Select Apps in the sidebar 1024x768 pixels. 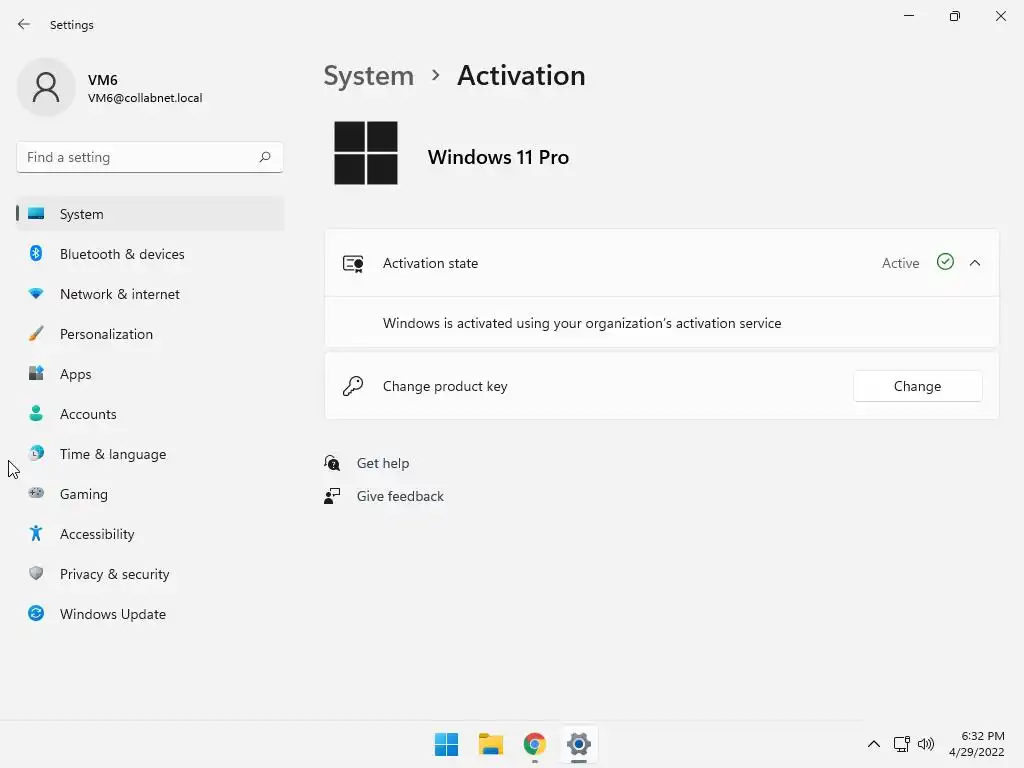(x=150, y=374)
